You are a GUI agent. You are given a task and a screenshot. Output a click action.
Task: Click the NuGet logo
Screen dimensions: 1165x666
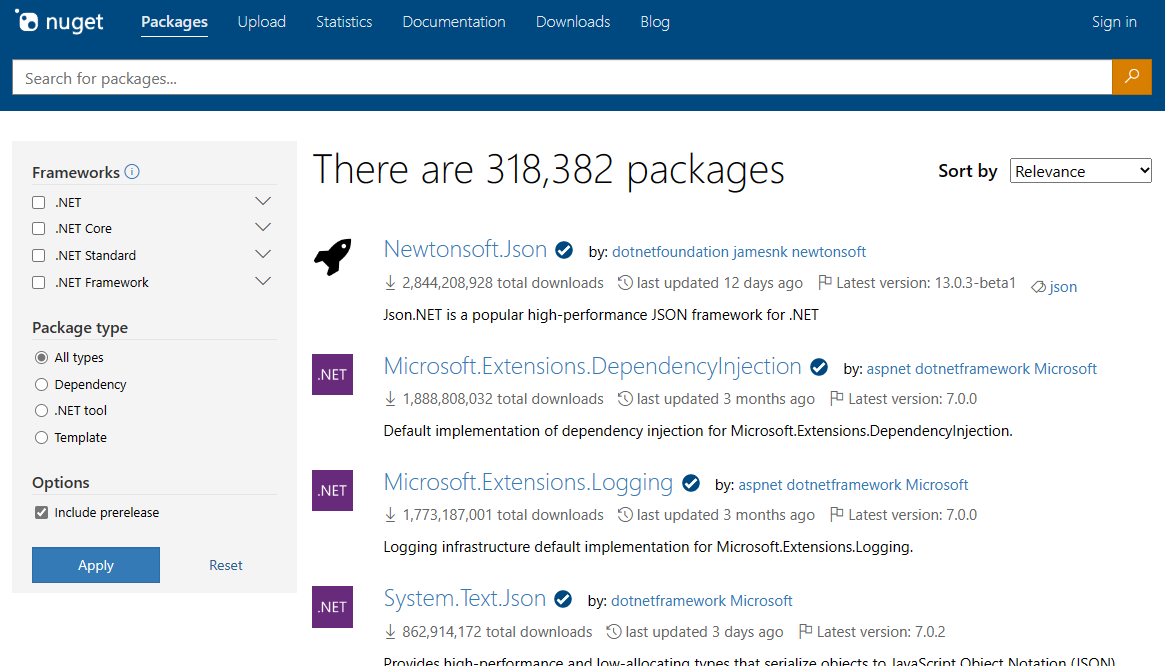pos(59,22)
